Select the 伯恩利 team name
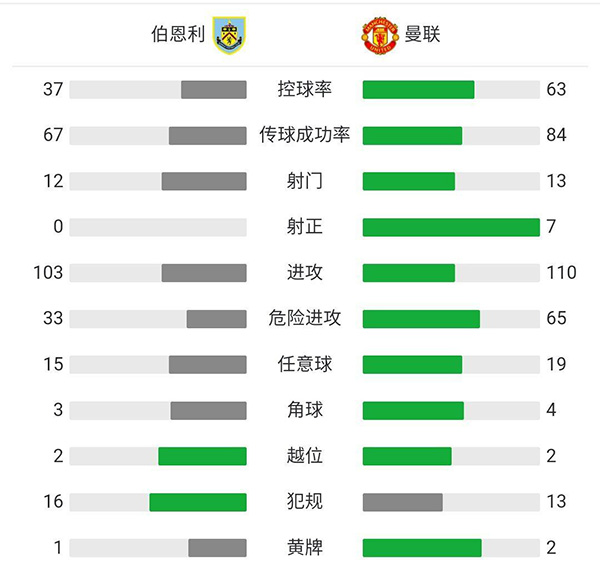The image size is (600, 566). [x=178, y=34]
